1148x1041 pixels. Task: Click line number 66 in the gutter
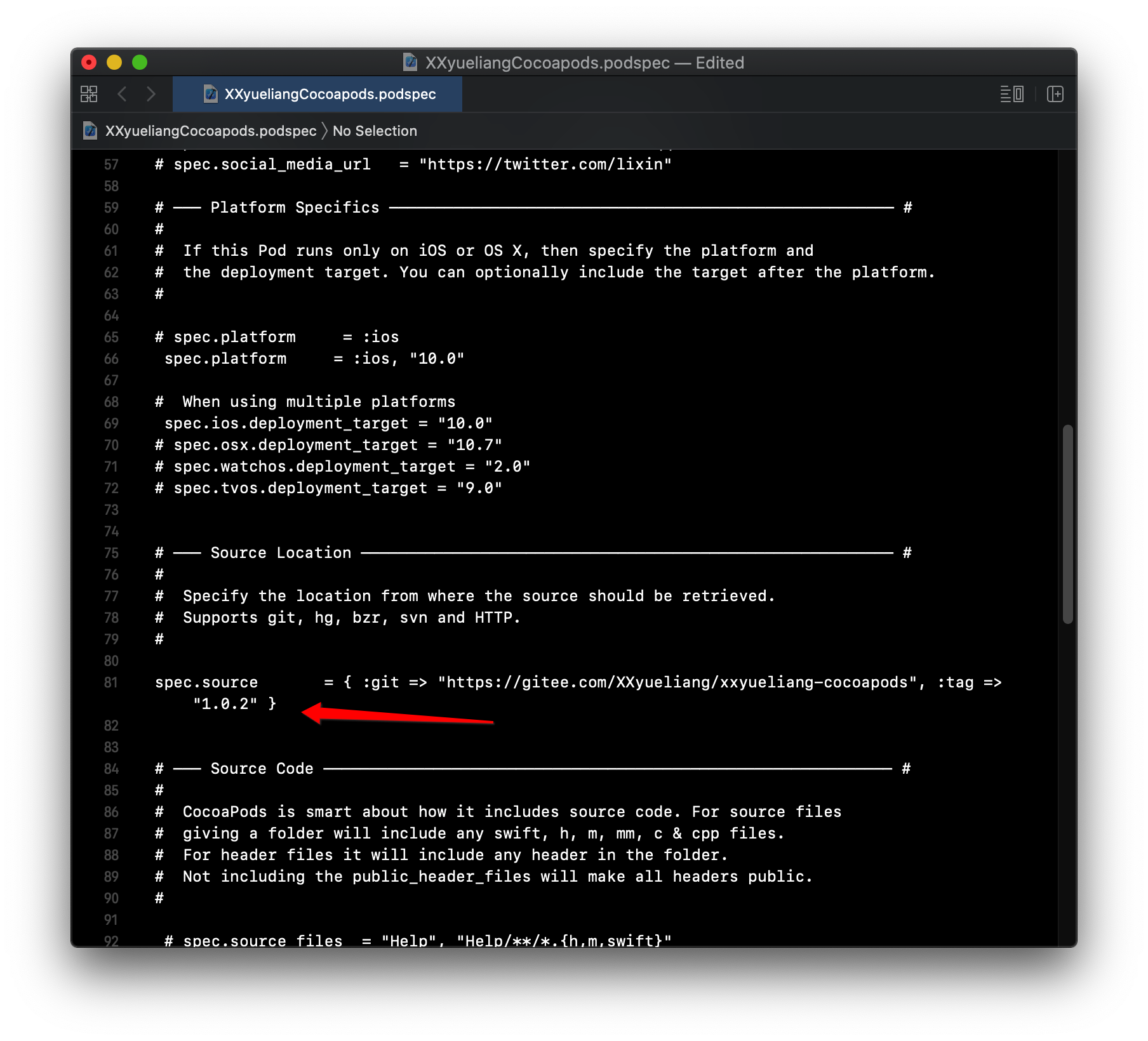pos(111,359)
